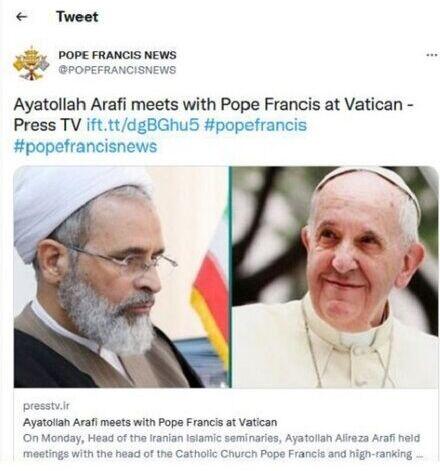Image resolution: width=440 pixels, height=471 pixels.
Task: Follow the ift.tt/dgBGhu5 short link
Action: 143,125
